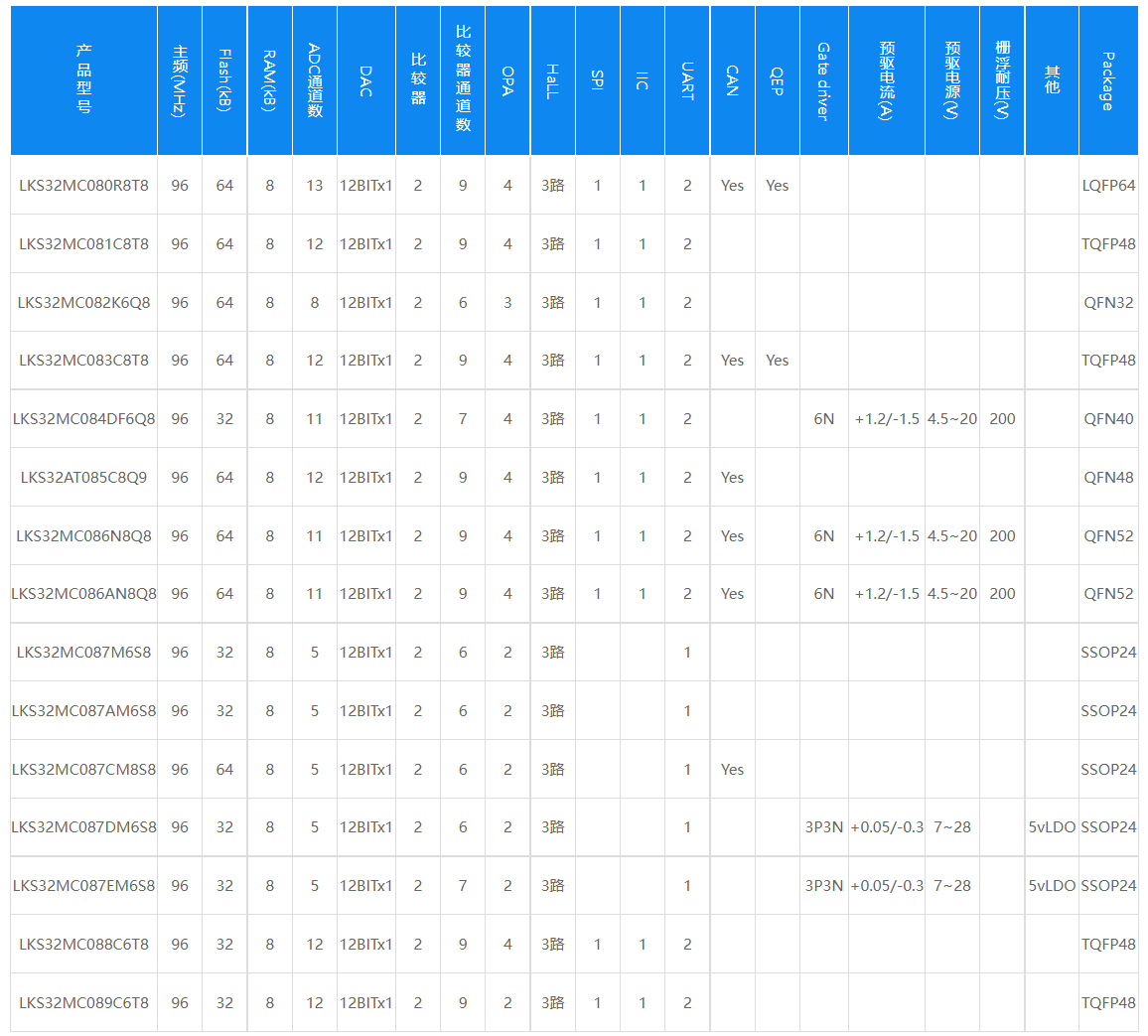Click the CAN column header

coord(732,80)
